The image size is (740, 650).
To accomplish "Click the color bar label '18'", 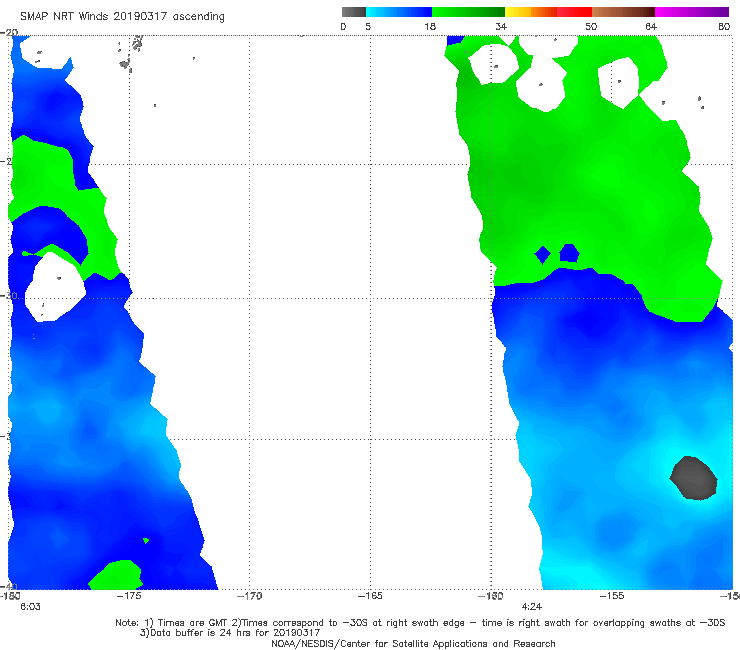I will tap(430, 26).
